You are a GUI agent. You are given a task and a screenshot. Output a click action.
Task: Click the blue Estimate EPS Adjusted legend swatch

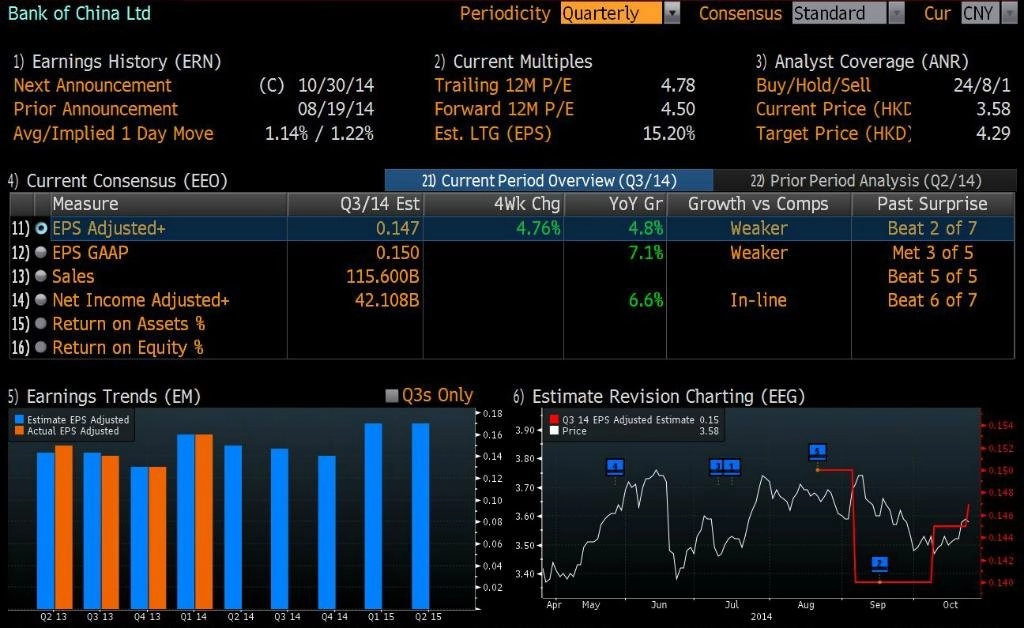[x=19, y=420]
